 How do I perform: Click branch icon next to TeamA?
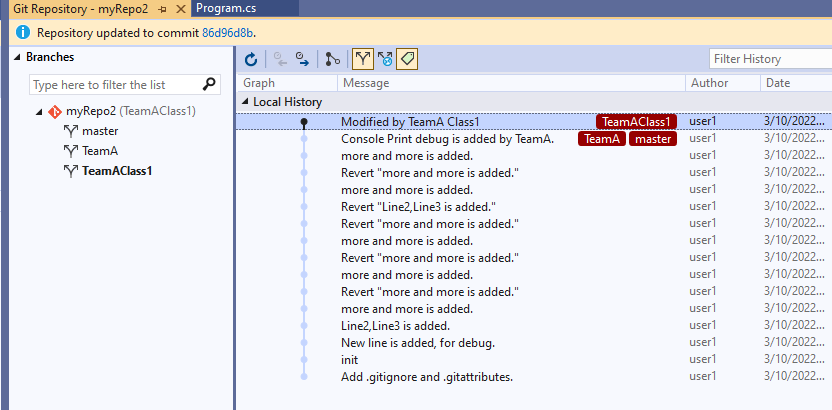point(71,151)
